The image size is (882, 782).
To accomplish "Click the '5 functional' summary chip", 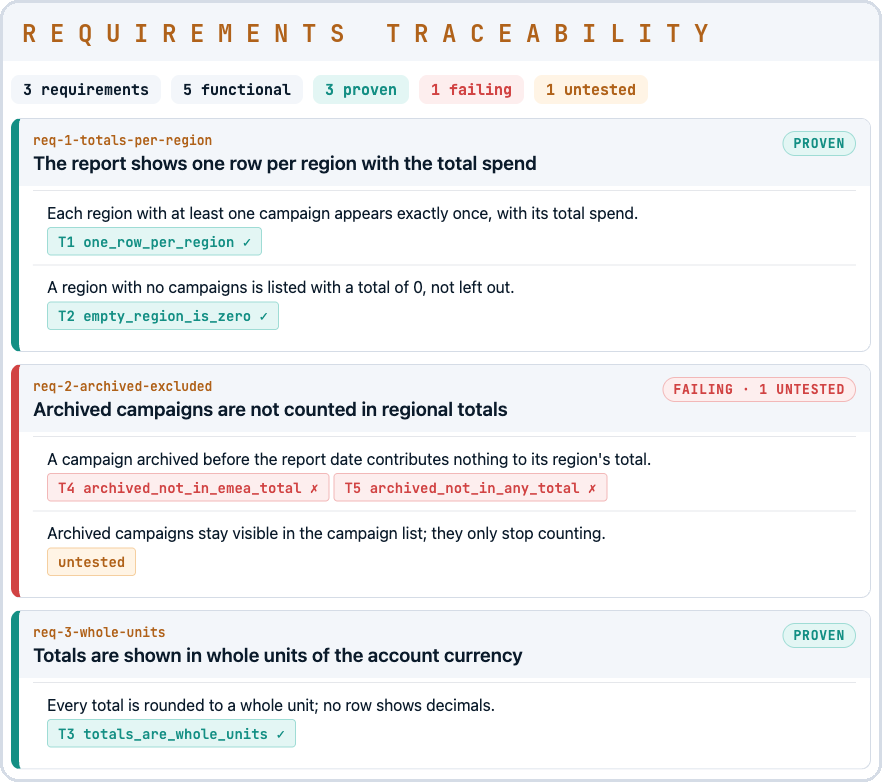I will (237, 89).
